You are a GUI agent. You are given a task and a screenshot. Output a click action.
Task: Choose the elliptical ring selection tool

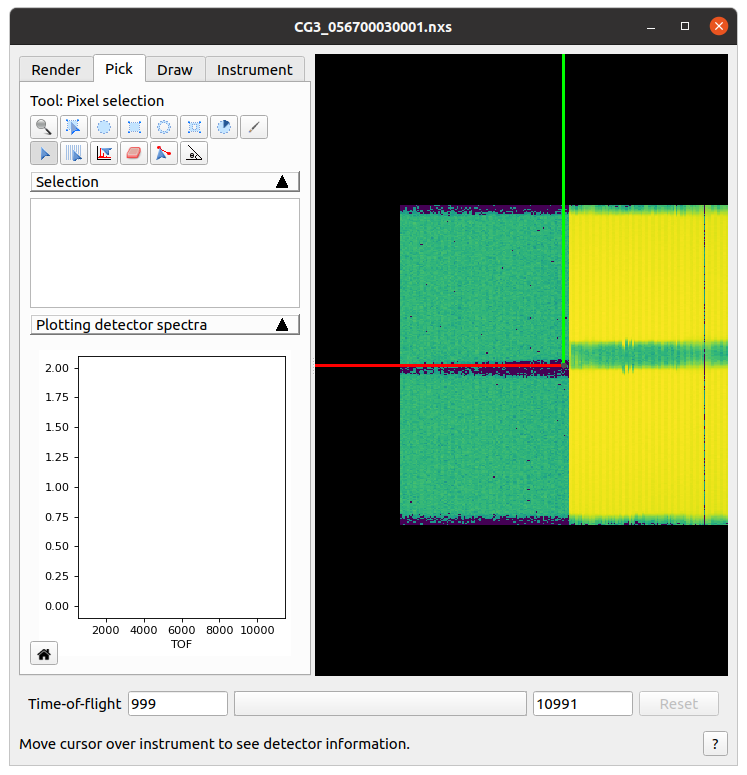point(164,127)
